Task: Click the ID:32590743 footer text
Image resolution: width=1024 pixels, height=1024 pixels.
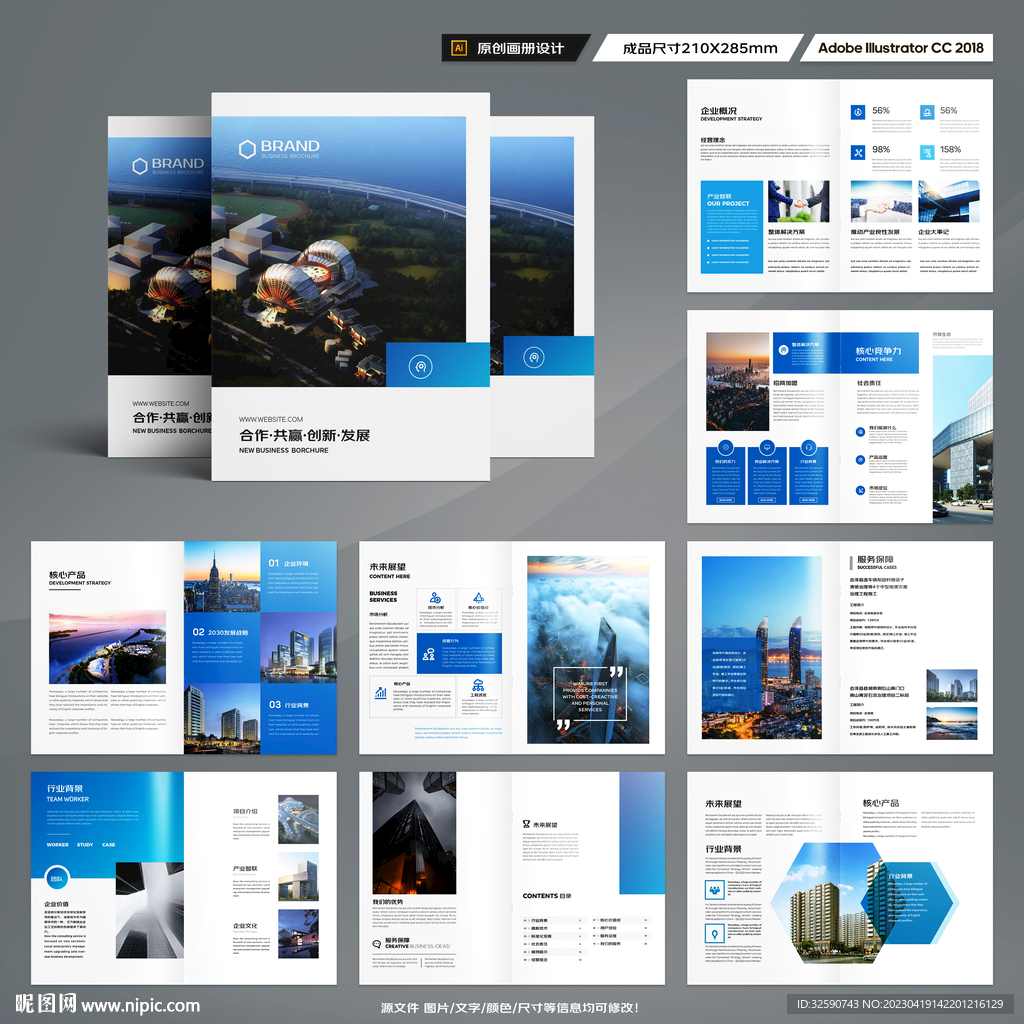Action: pyautogui.click(x=825, y=1004)
